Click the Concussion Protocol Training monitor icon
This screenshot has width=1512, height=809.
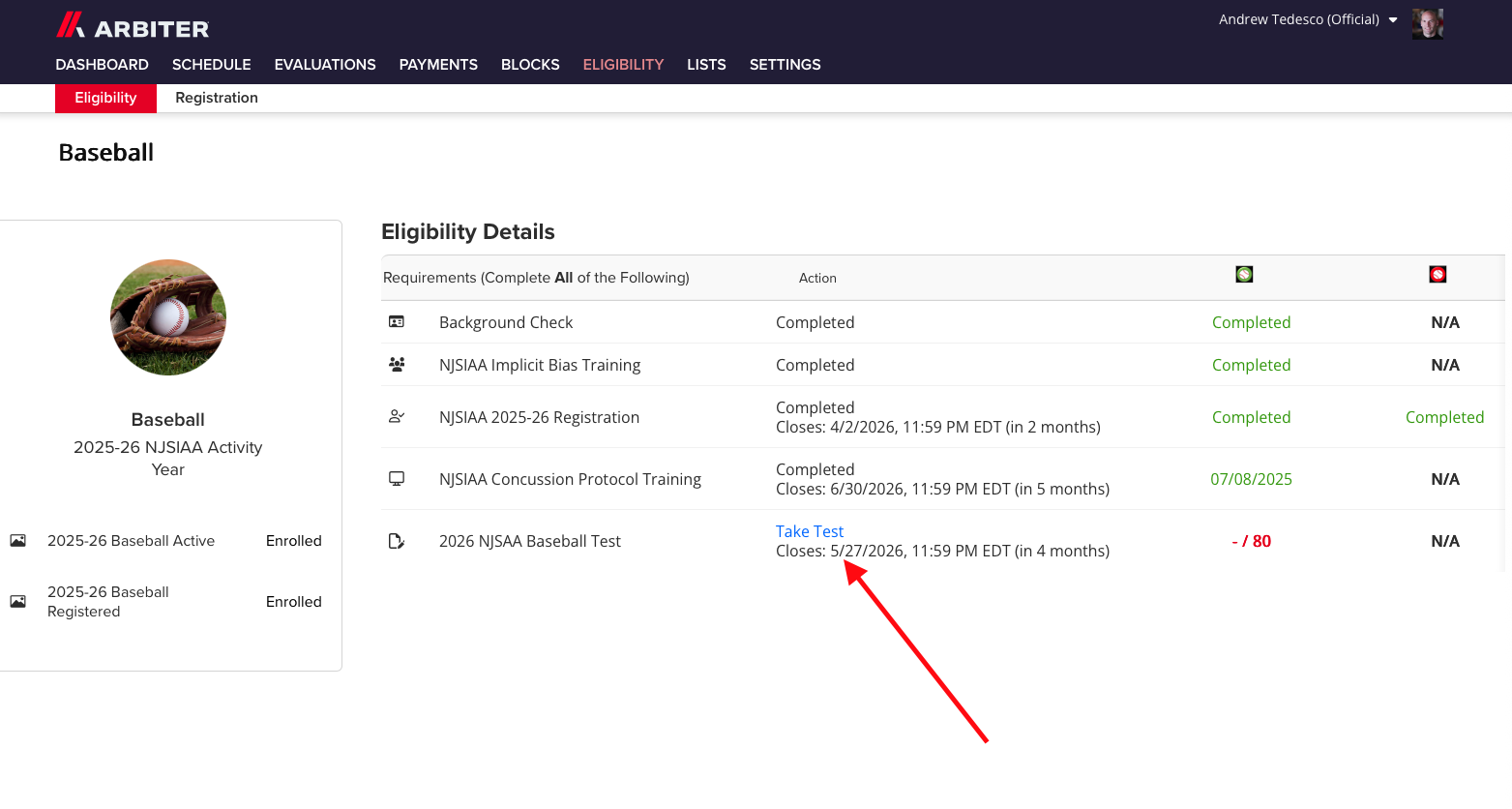click(397, 478)
